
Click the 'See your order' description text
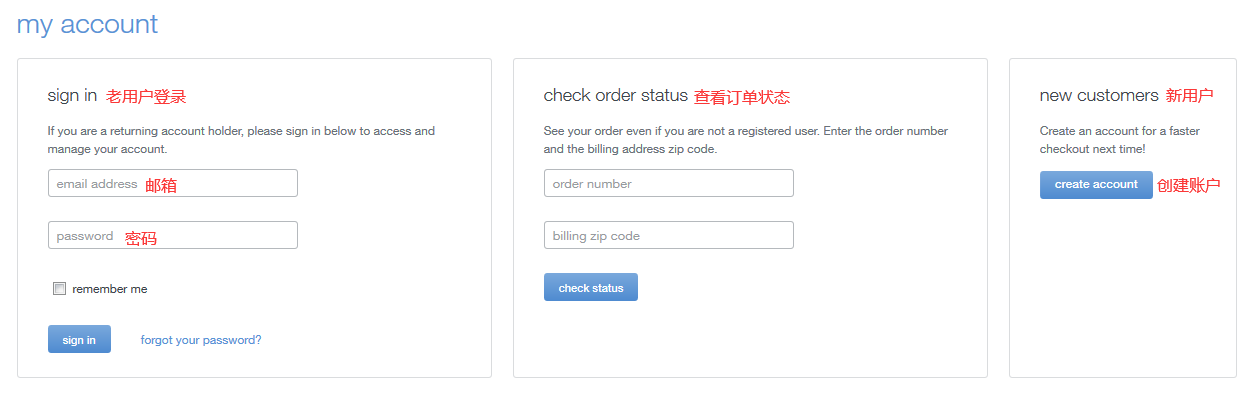[x=745, y=140]
